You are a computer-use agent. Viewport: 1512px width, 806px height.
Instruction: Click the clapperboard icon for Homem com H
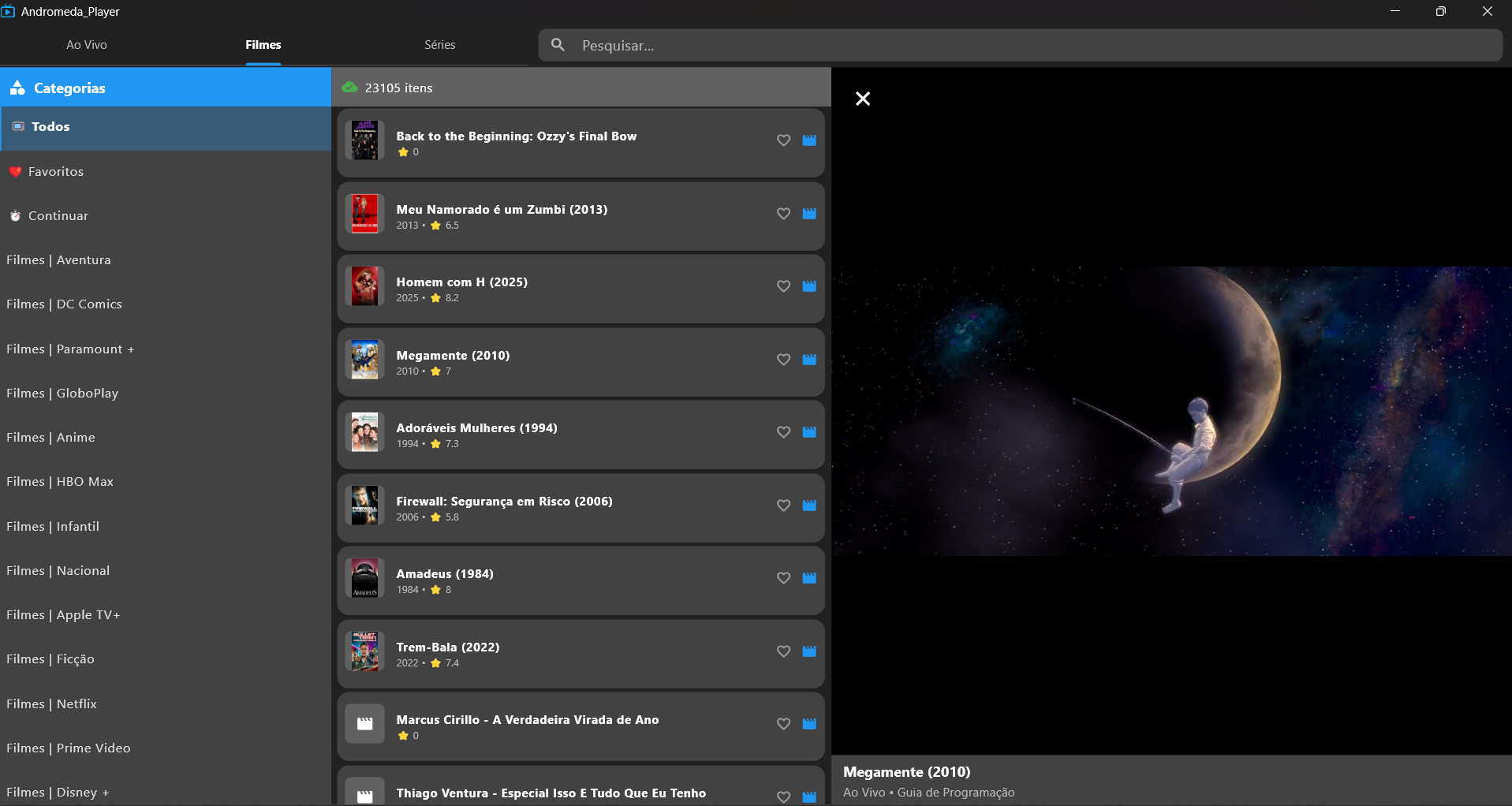809,286
